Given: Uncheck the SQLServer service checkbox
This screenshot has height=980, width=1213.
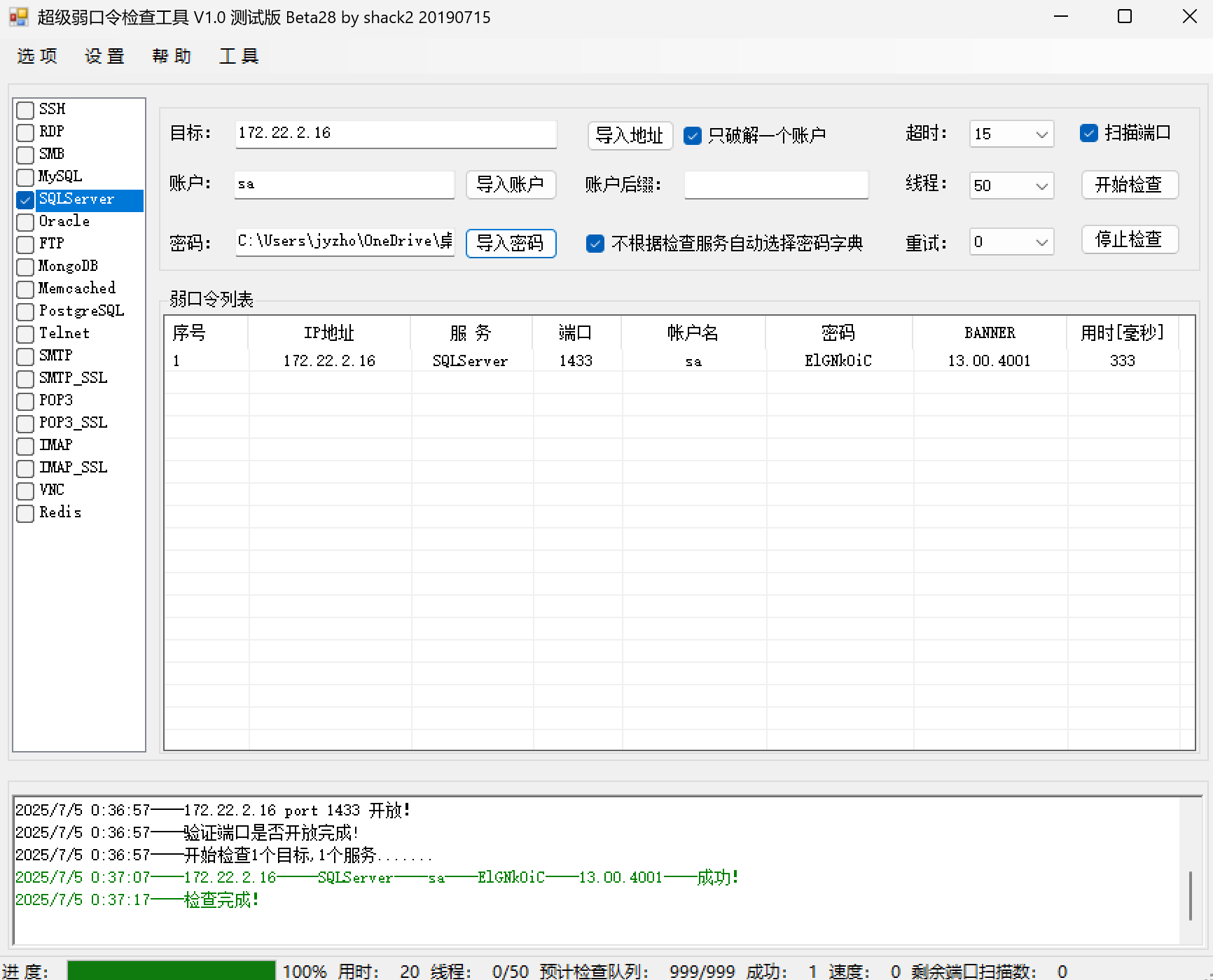Looking at the screenshot, I should coord(25,199).
